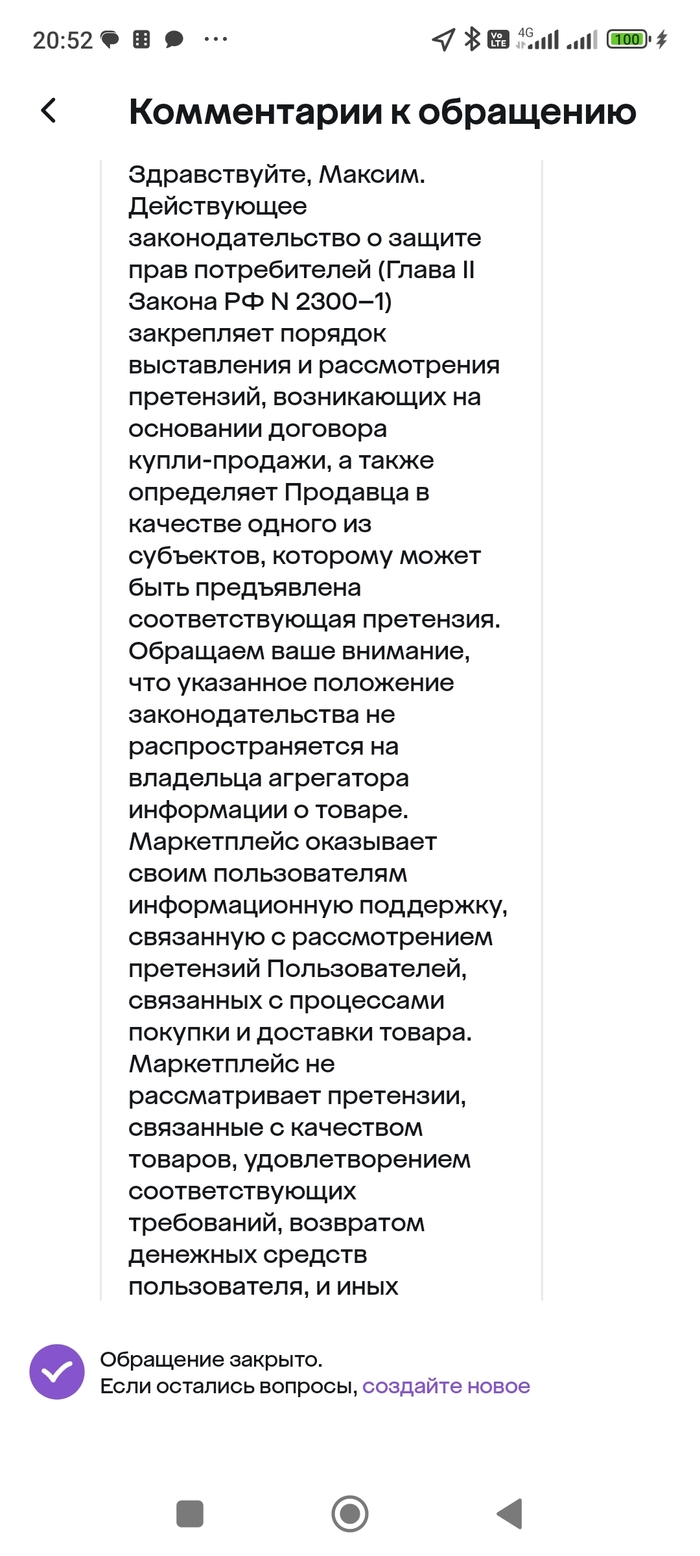
Task: Tap the single speech bubble notification icon
Action: point(174,40)
